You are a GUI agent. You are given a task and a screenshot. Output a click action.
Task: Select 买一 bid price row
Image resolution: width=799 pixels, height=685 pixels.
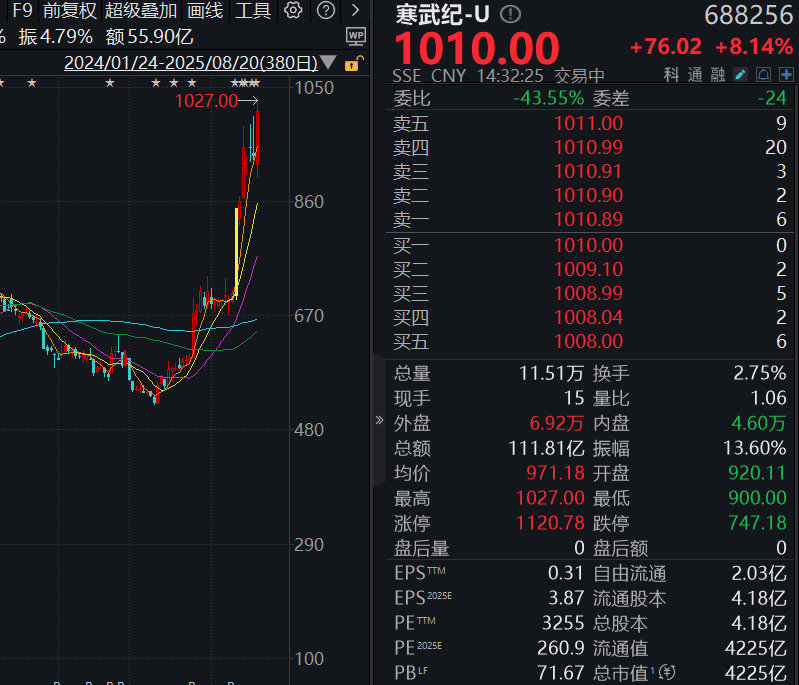[590, 245]
